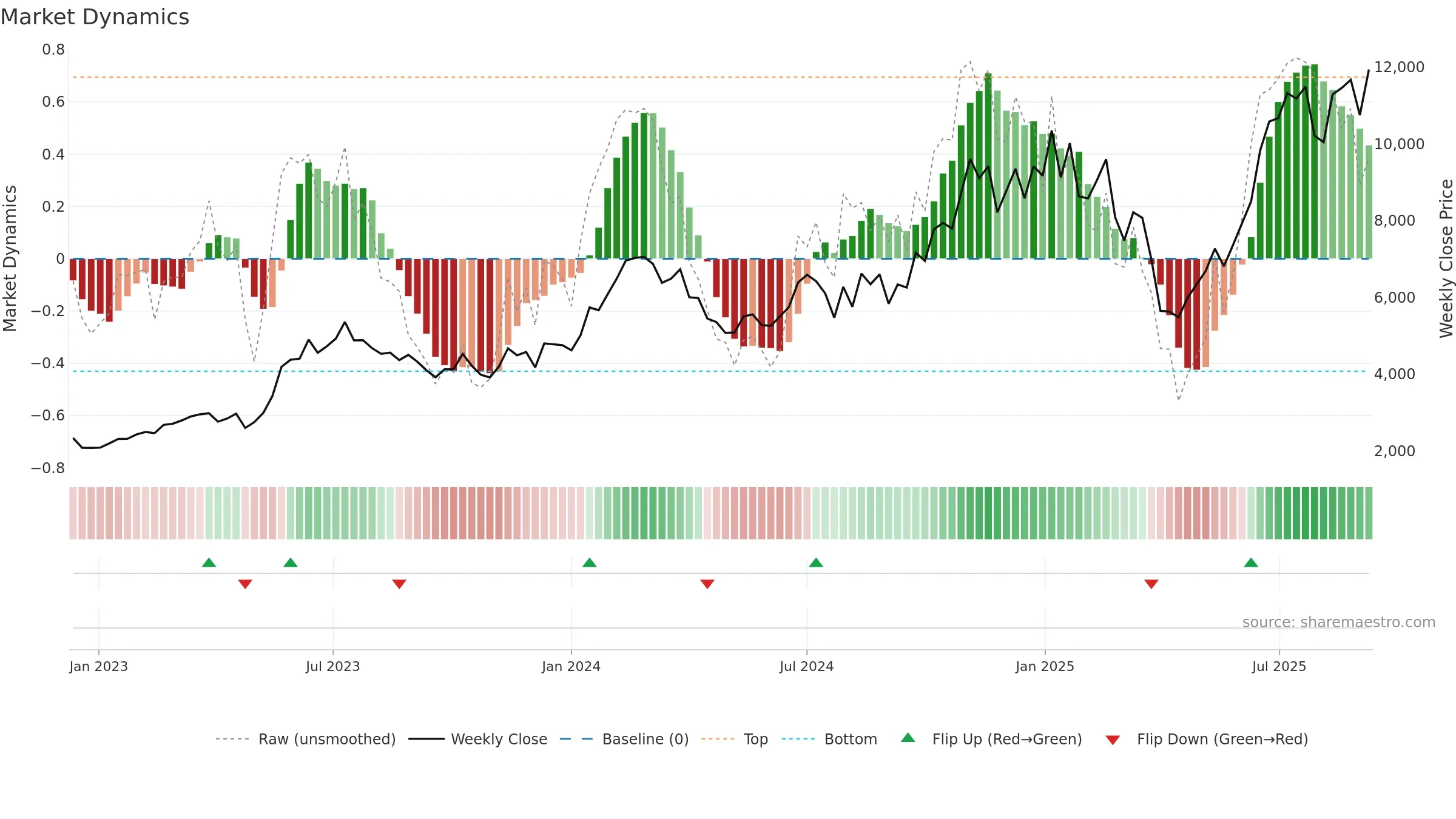Click the 10,000 price axis label
Screen dimensions: 1456x819
[x=1399, y=144]
